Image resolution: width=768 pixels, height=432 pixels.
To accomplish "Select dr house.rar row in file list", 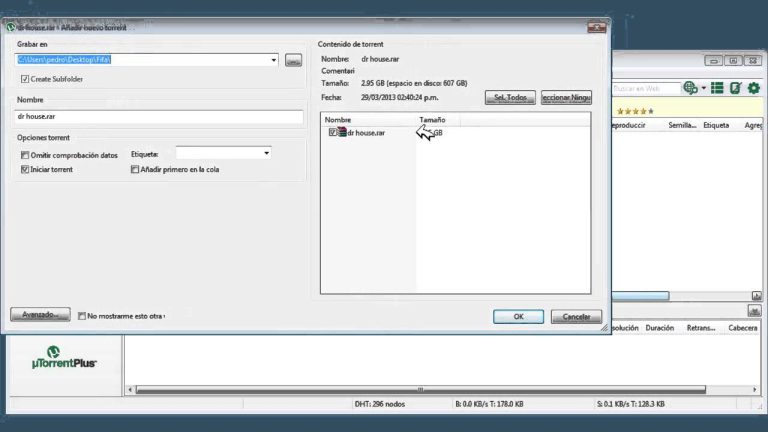I will 456,132.
